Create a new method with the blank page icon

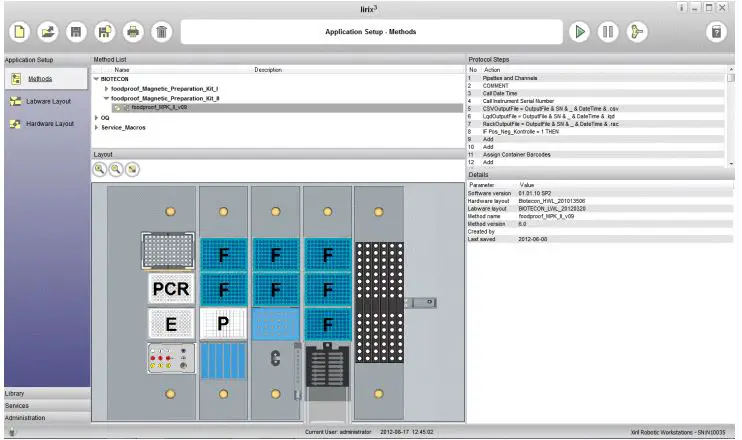click(19, 32)
